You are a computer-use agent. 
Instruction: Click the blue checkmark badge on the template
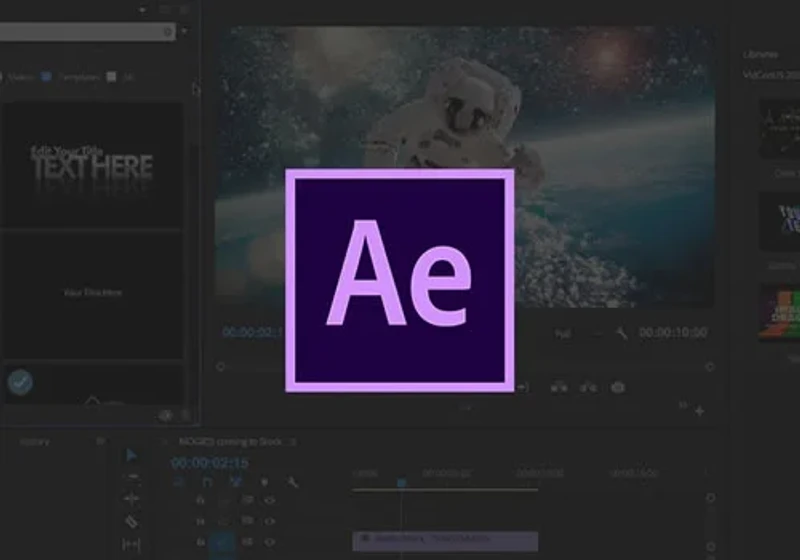pyautogui.click(x=20, y=382)
